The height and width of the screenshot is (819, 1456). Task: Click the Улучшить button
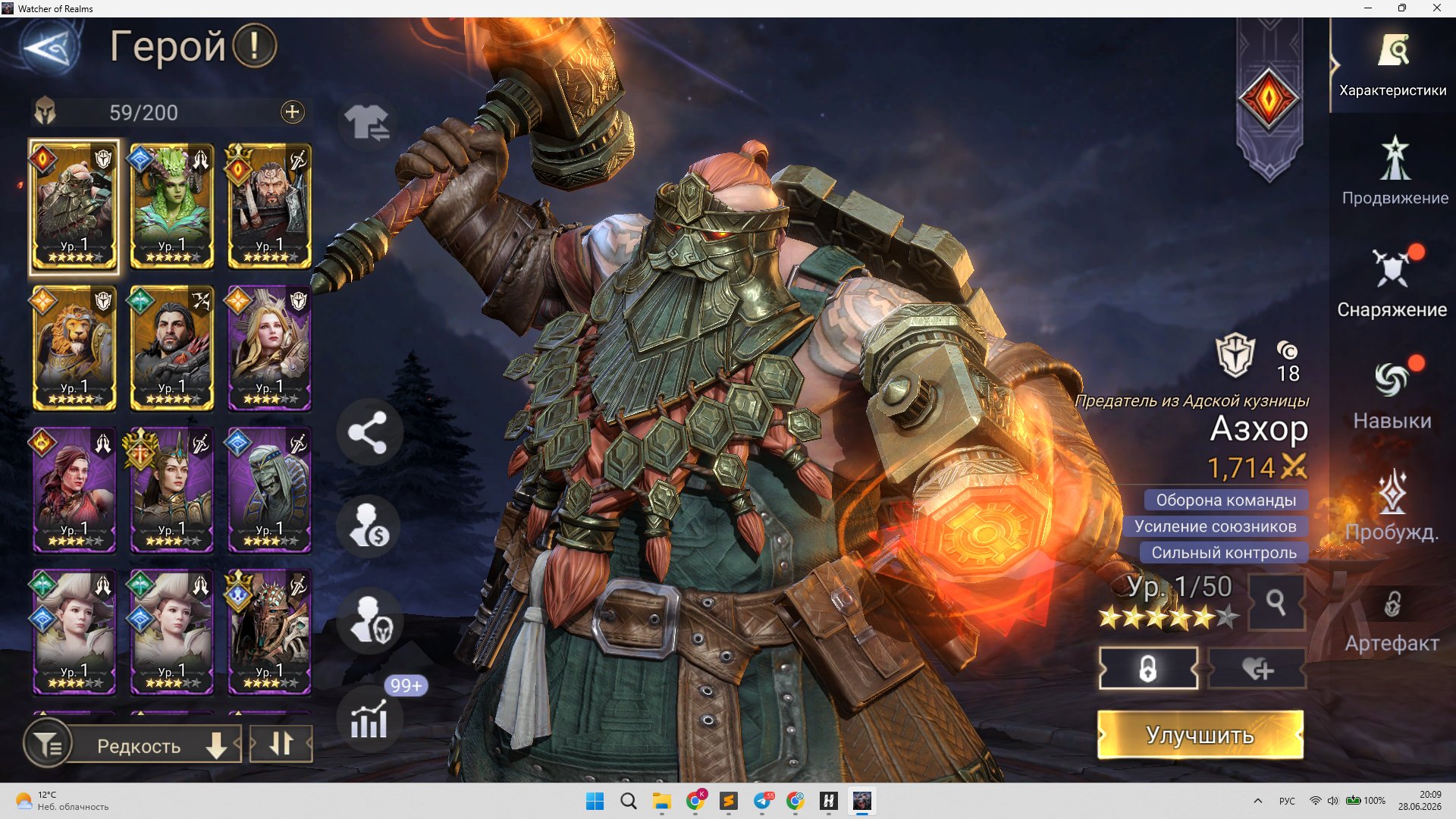[x=1200, y=735]
